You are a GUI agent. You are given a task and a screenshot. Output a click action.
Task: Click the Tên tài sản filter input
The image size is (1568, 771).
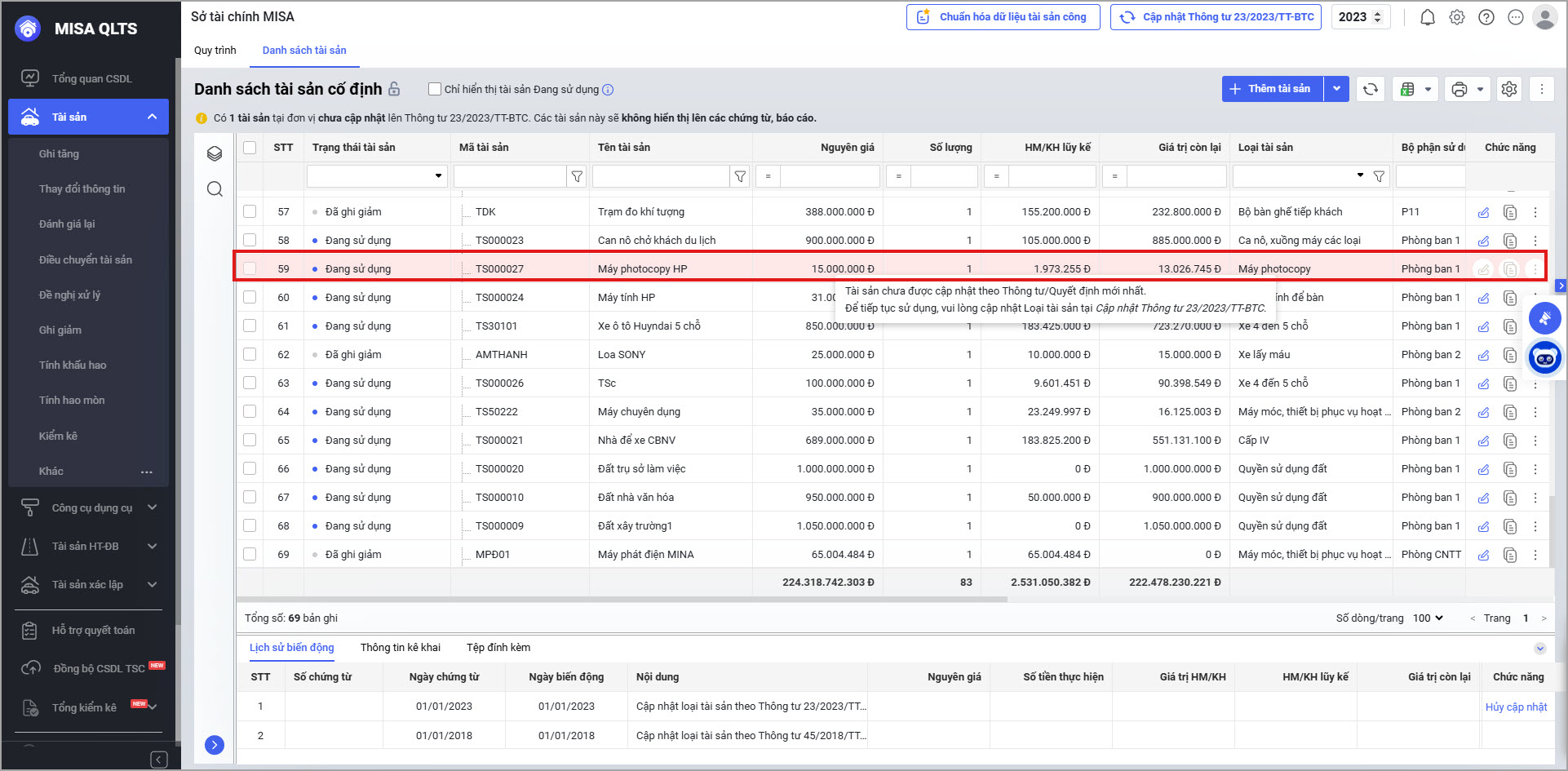pyautogui.click(x=660, y=176)
